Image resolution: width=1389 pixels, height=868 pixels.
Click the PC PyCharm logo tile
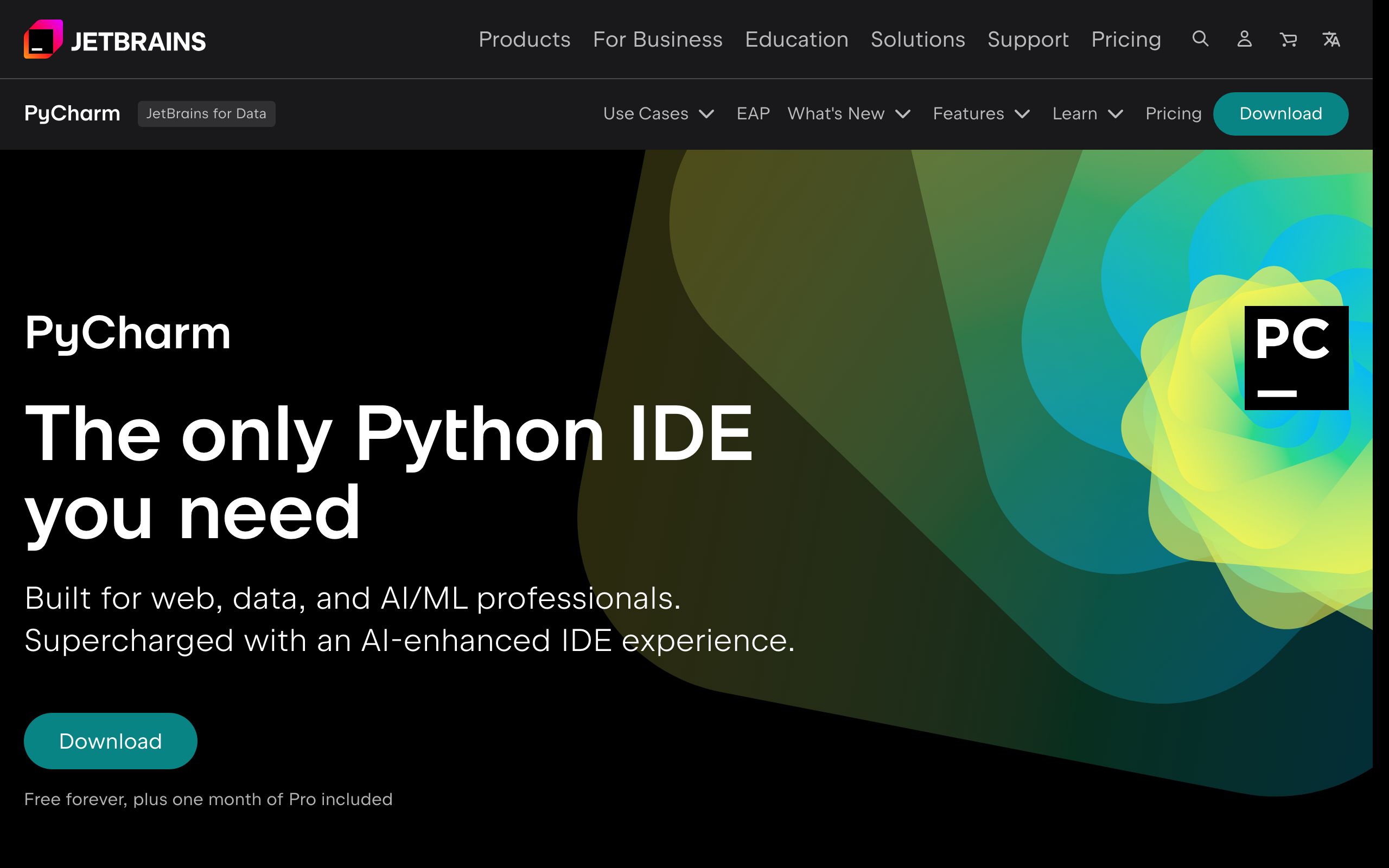[1296, 358]
